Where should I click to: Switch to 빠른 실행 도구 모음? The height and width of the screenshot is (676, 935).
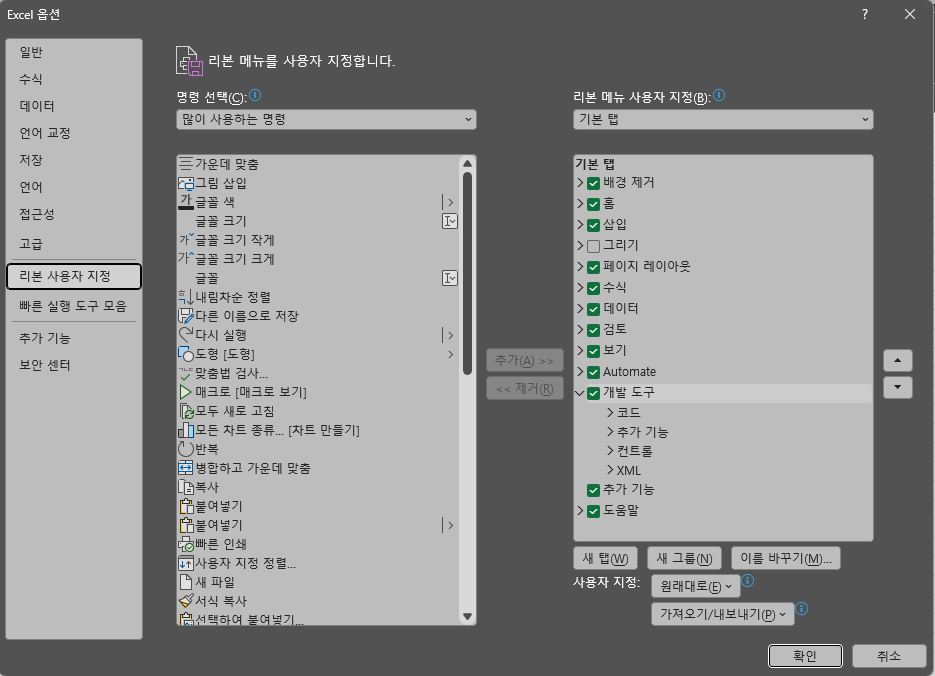(x=74, y=306)
